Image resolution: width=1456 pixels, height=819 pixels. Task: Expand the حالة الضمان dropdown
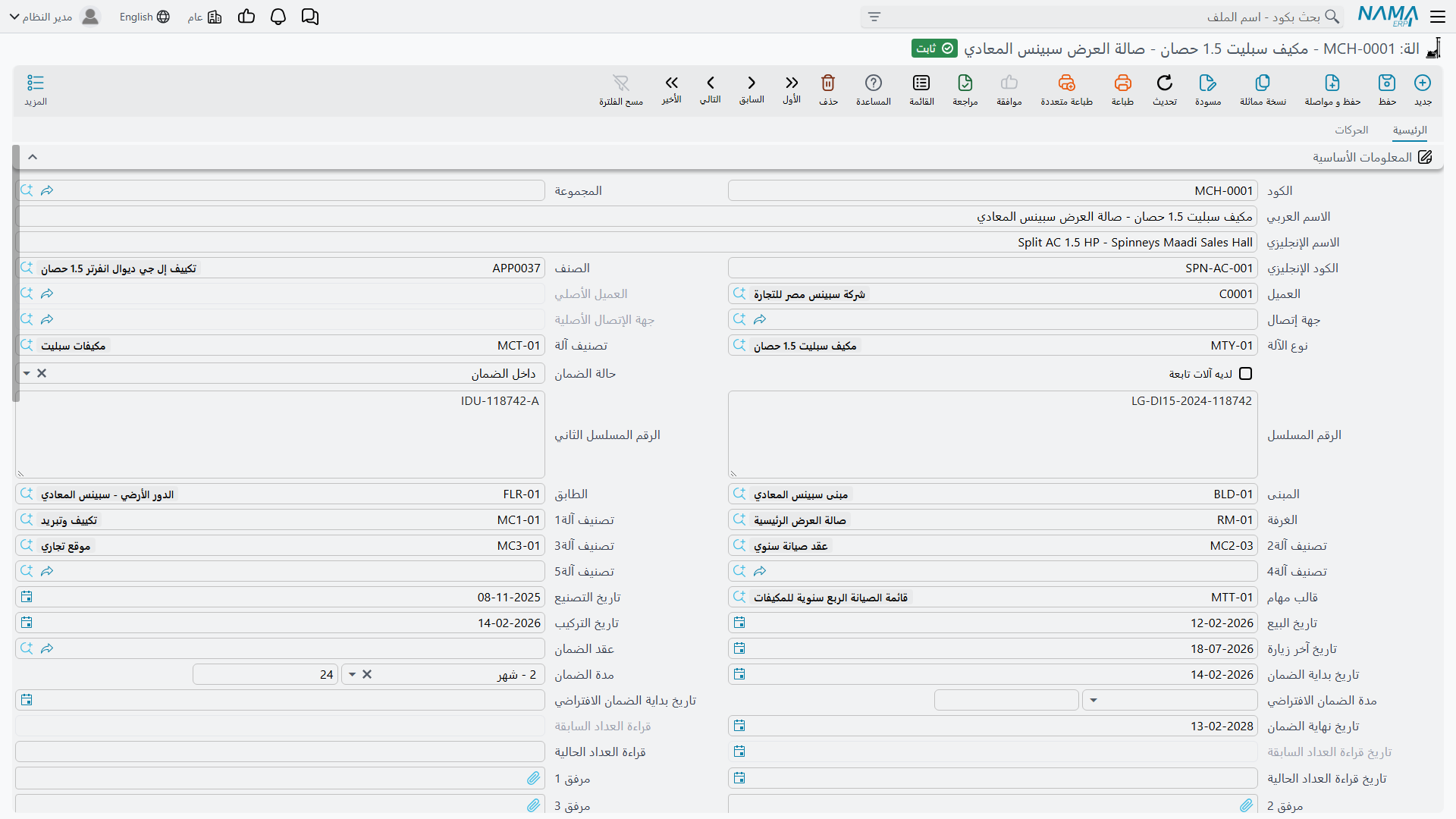(x=27, y=373)
